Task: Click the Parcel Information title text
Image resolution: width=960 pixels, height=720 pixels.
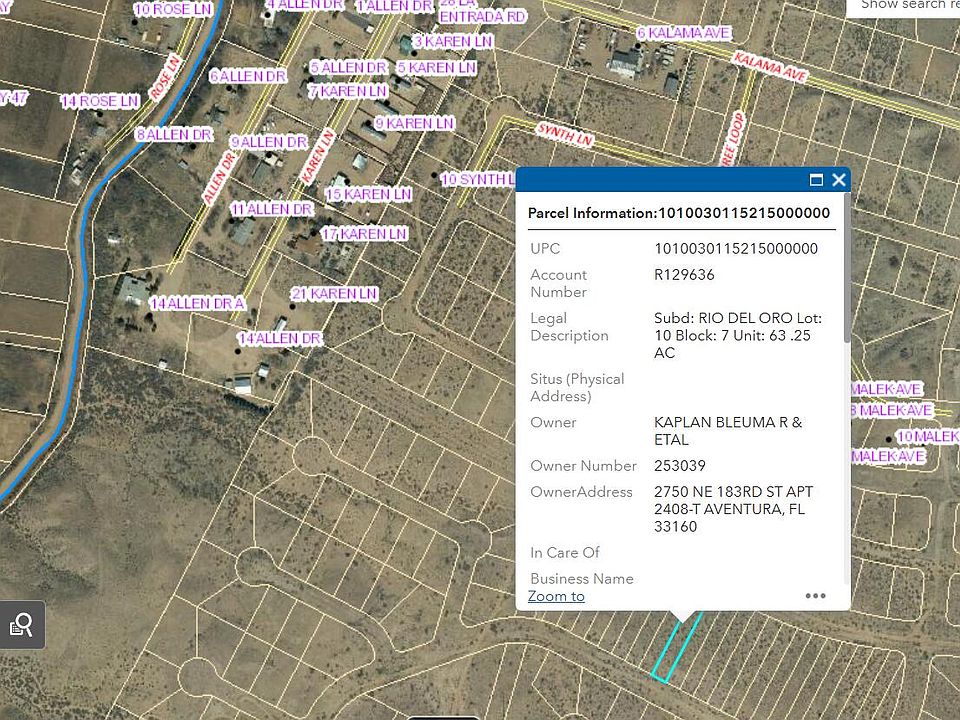Action: tap(679, 213)
